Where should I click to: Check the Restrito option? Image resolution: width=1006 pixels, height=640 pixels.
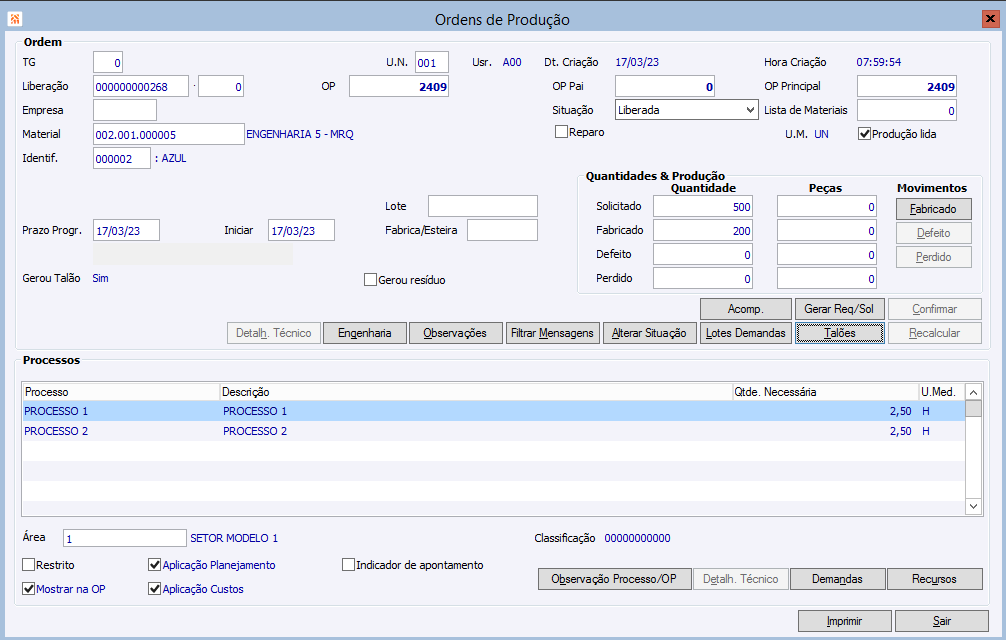(29, 565)
